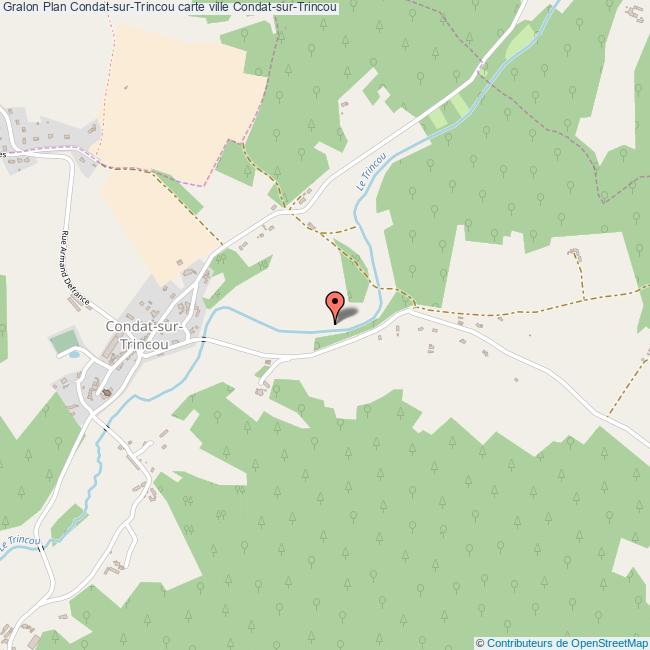Click the grey residential area at the top left
The image size is (650, 650).
coord(46,139)
